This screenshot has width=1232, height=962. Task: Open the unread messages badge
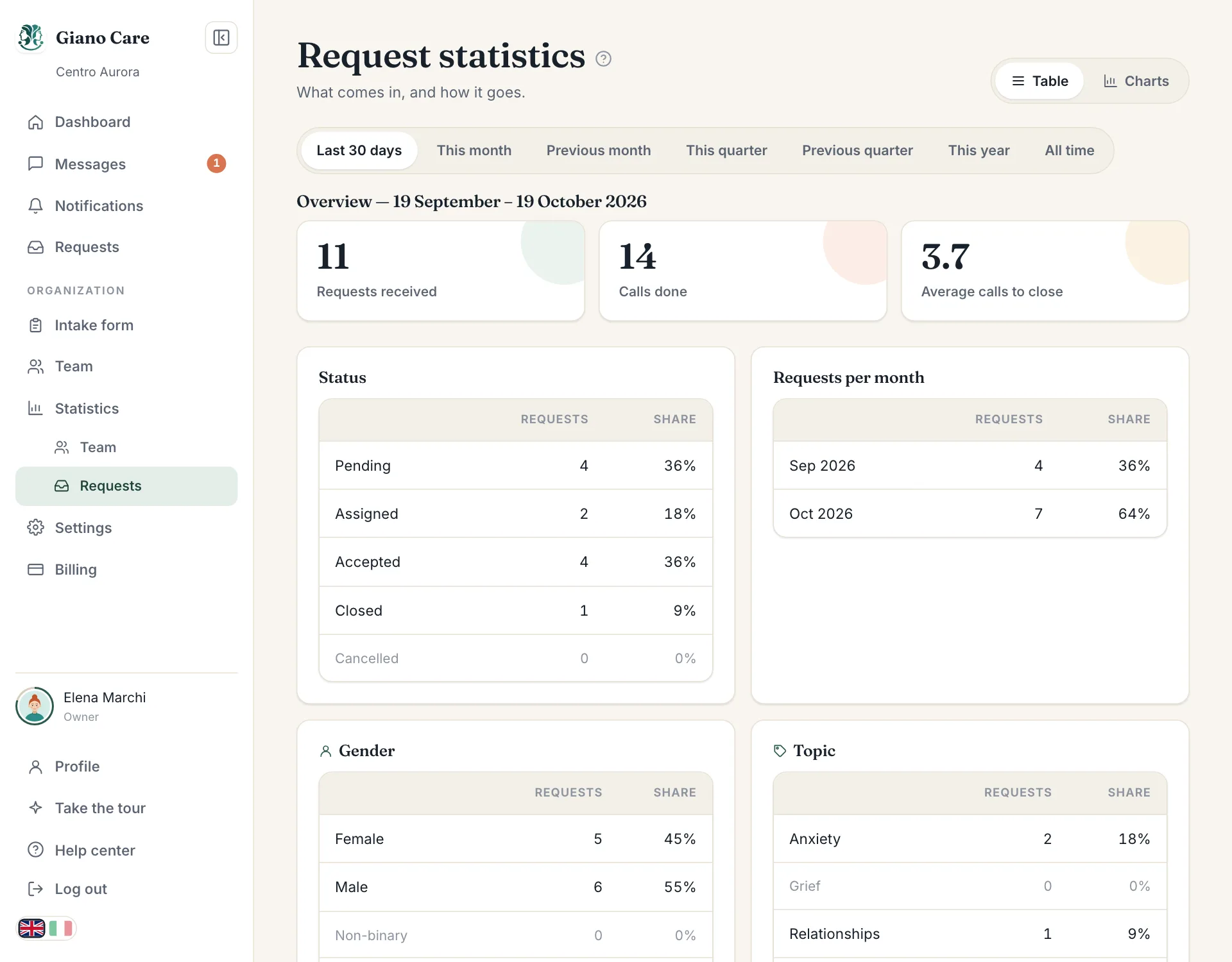click(216, 164)
